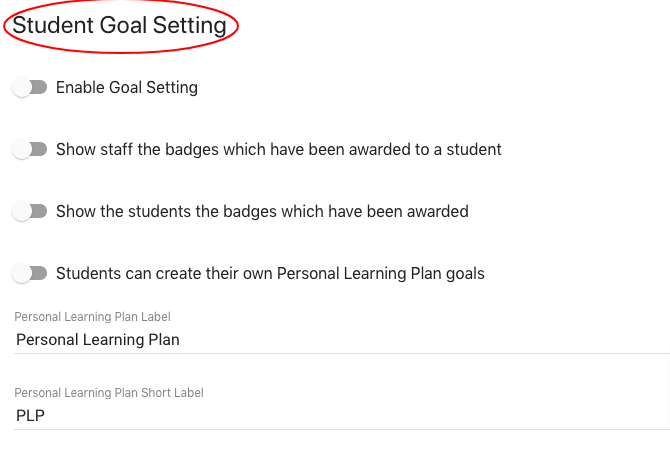This screenshot has height=454, width=670.
Task: Click the word 'Student' in the page heading
Action: coord(53,26)
